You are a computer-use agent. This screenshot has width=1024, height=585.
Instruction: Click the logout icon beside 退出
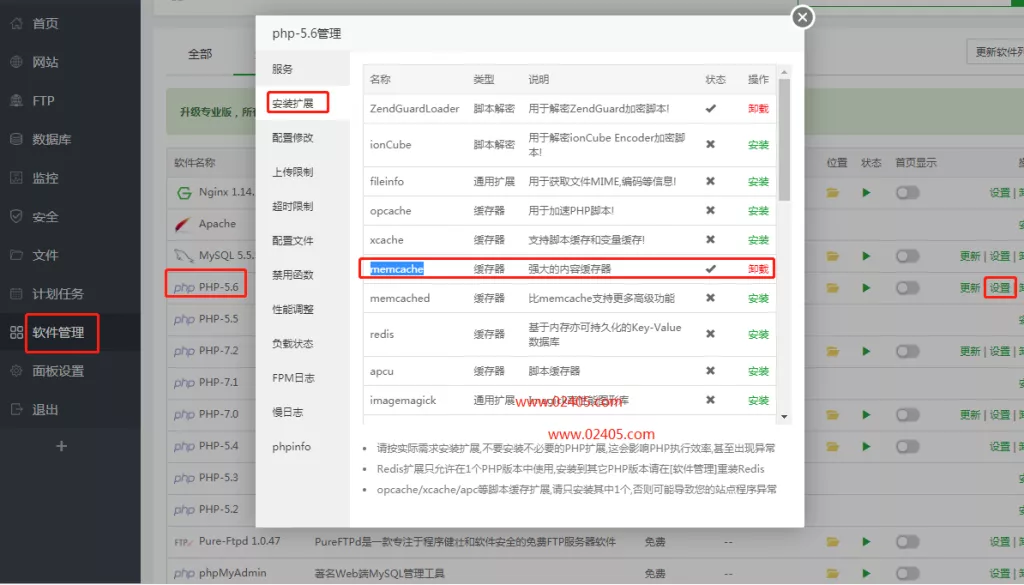[x=16, y=409]
